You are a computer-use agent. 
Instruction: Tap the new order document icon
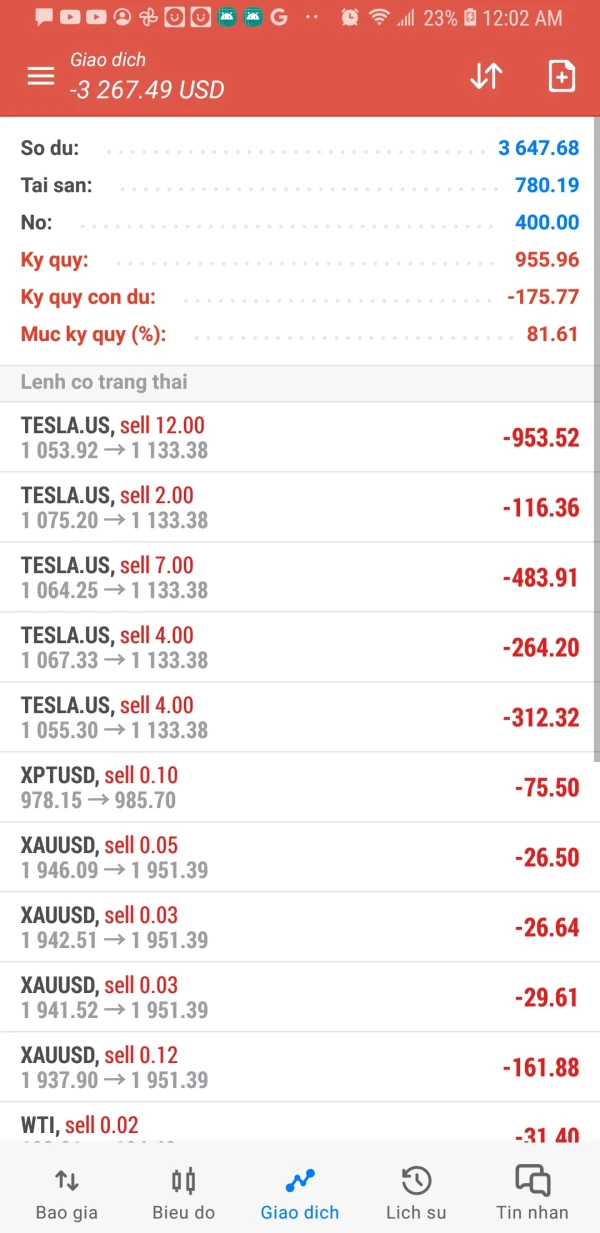point(561,76)
